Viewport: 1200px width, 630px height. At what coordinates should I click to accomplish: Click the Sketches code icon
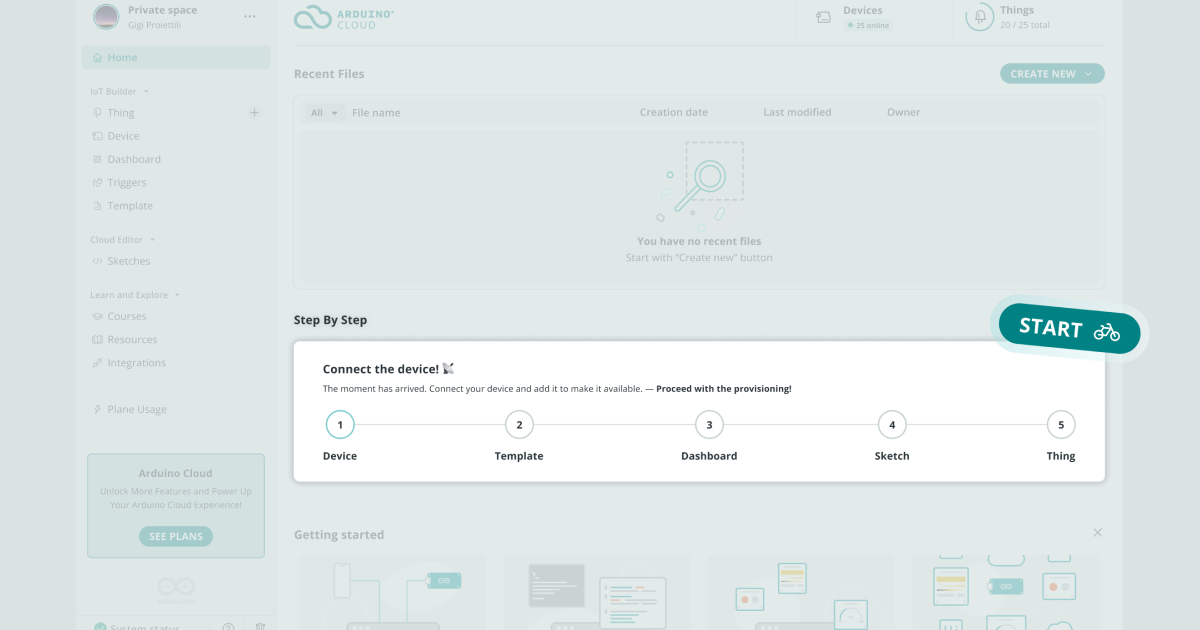click(97, 261)
